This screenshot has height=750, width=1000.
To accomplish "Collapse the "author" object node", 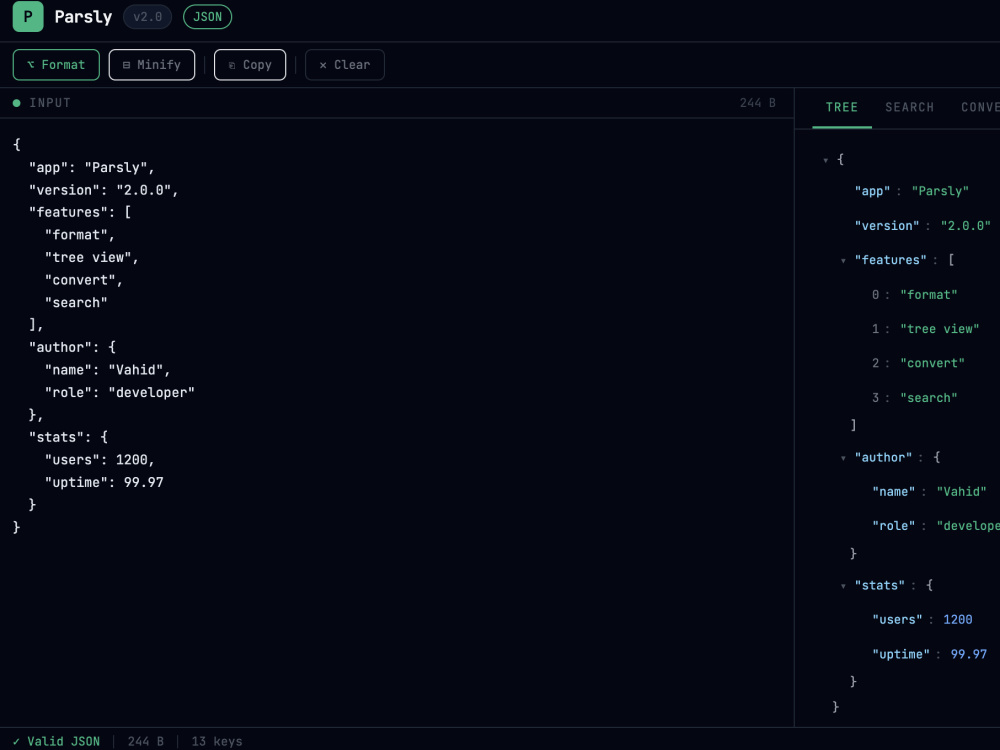I will 843,459.
